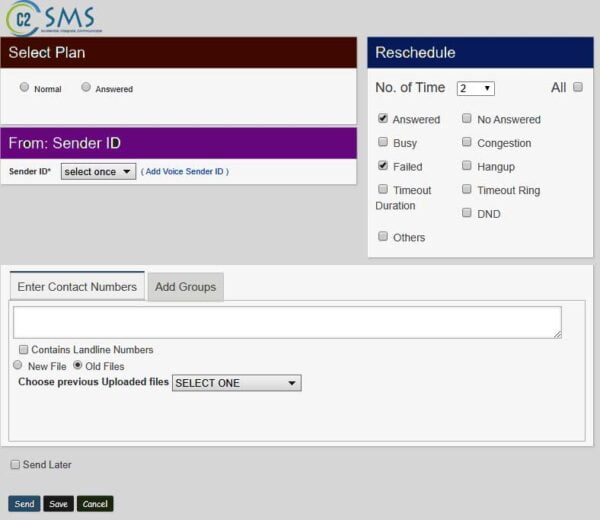Uncheck the Failed checkbox
The width and height of the screenshot is (600, 520).
(383, 166)
